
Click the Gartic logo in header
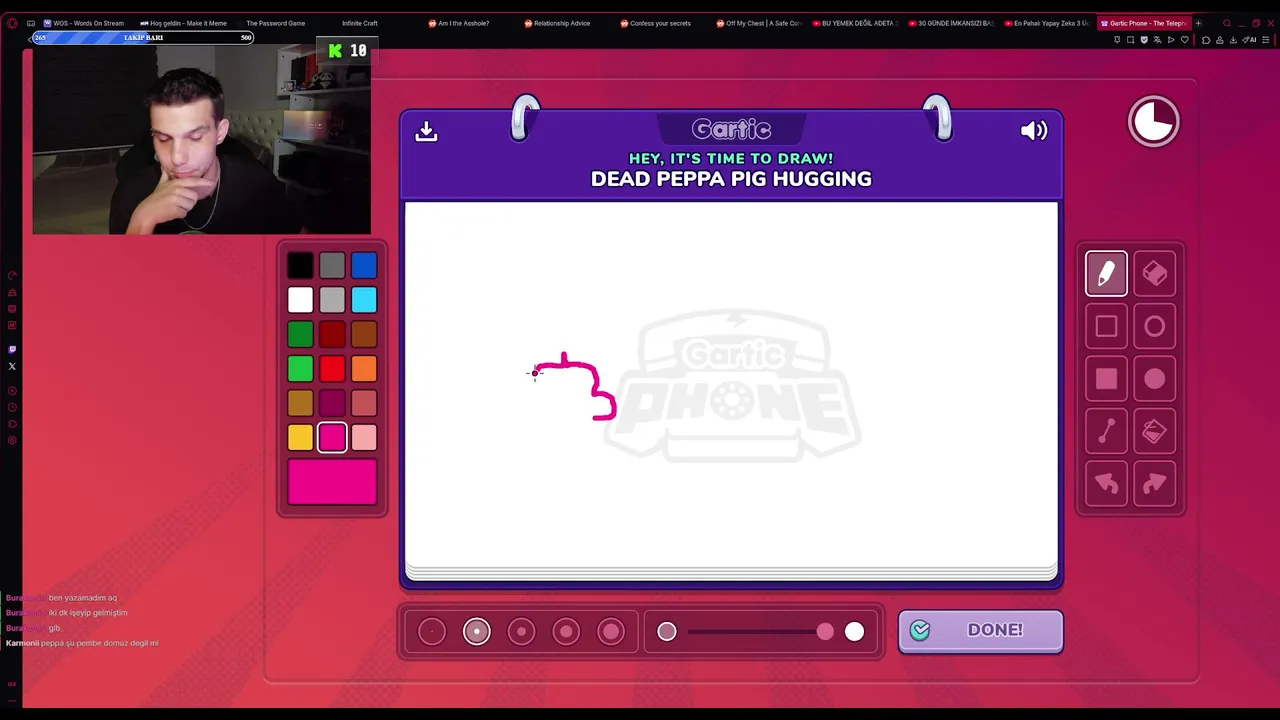(731, 129)
